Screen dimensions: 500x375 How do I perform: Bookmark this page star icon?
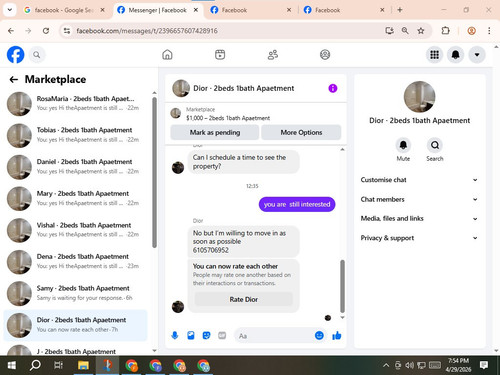click(x=421, y=31)
